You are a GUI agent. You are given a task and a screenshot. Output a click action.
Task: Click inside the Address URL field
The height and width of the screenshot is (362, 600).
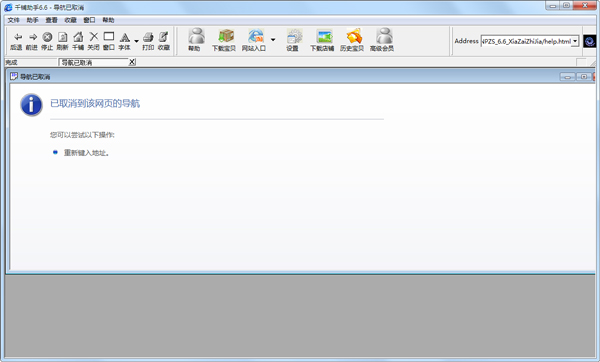(x=526, y=41)
